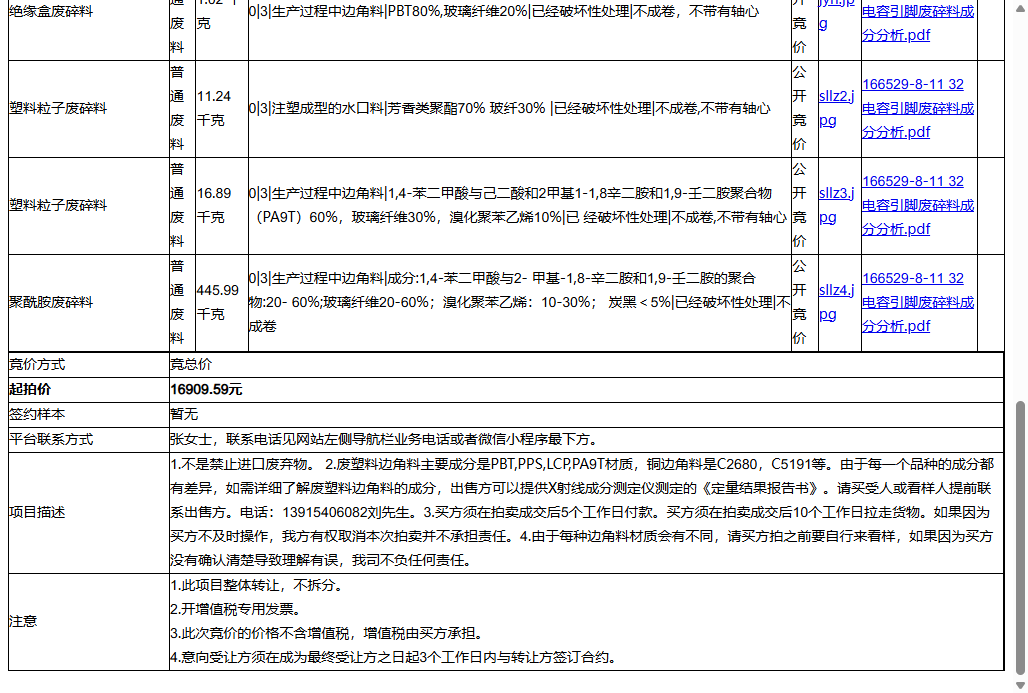Screen dimensions: 1028x693
Task: Click the 起拍价 label cell
Action: pyautogui.click(x=89, y=389)
